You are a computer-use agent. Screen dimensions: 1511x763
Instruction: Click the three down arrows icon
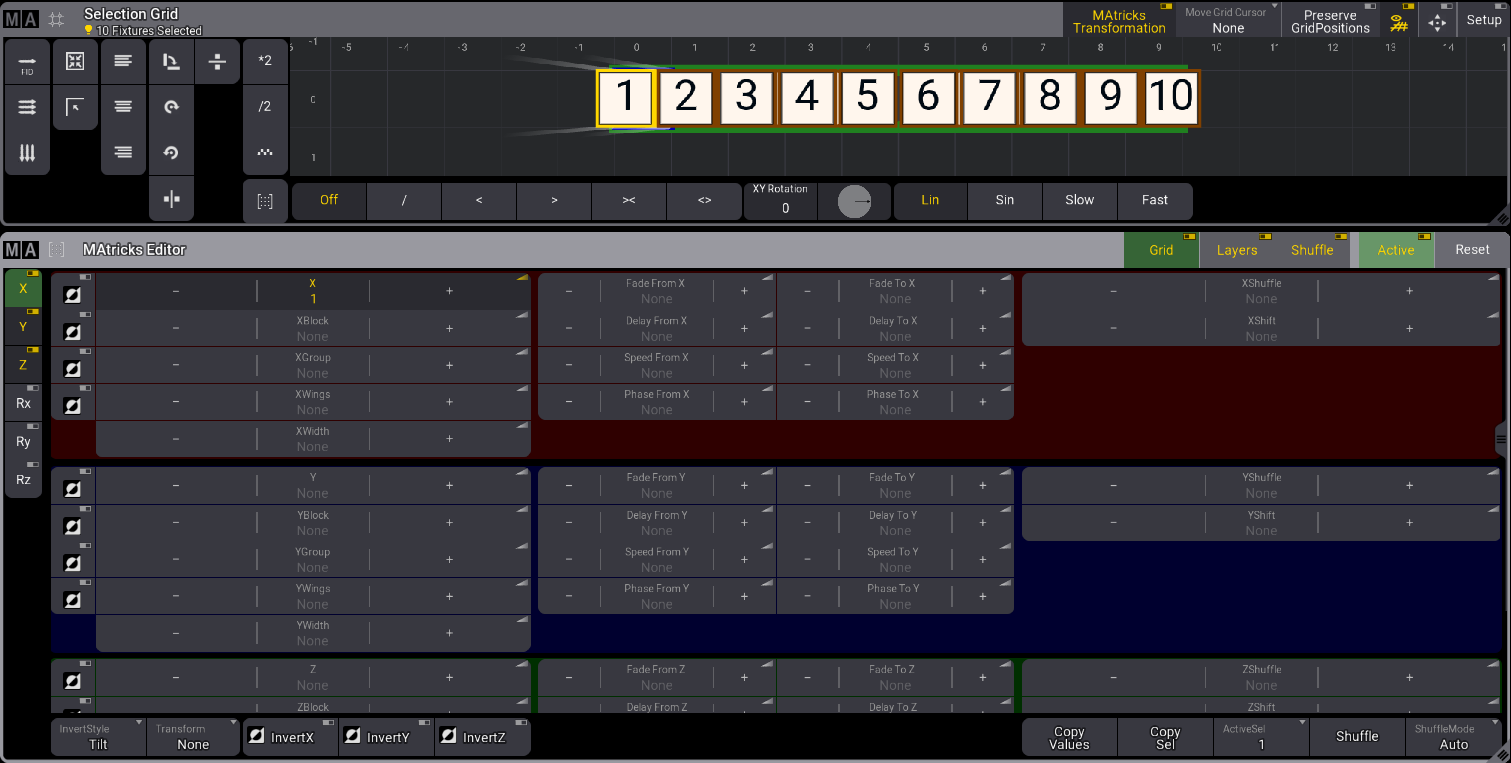click(x=27, y=153)
